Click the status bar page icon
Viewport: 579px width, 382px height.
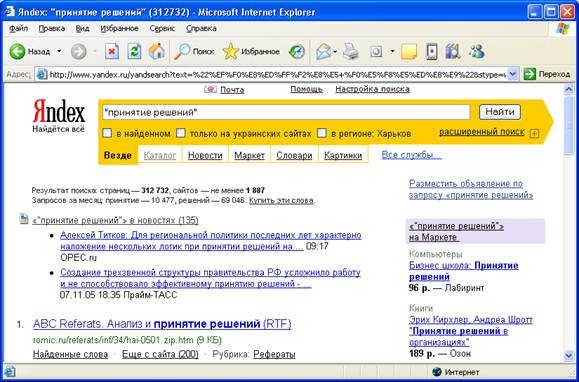tap(10, 371)
